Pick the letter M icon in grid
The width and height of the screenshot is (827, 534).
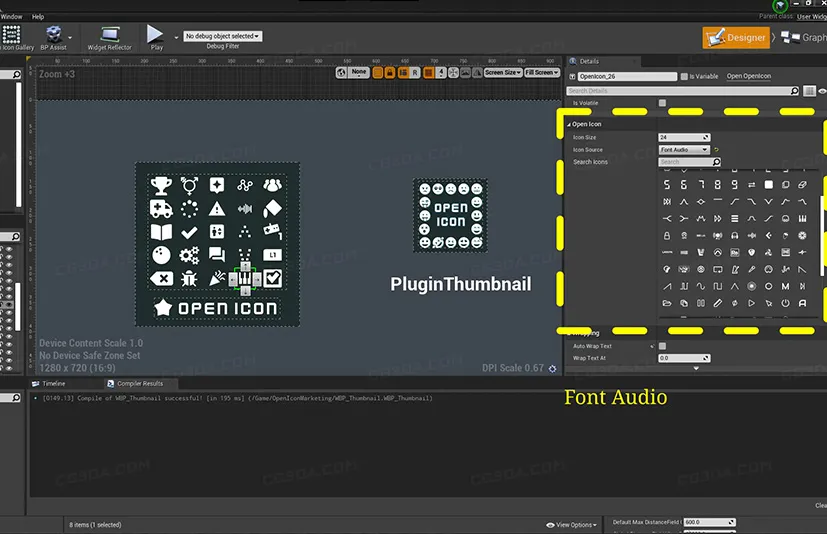(785, 286)
